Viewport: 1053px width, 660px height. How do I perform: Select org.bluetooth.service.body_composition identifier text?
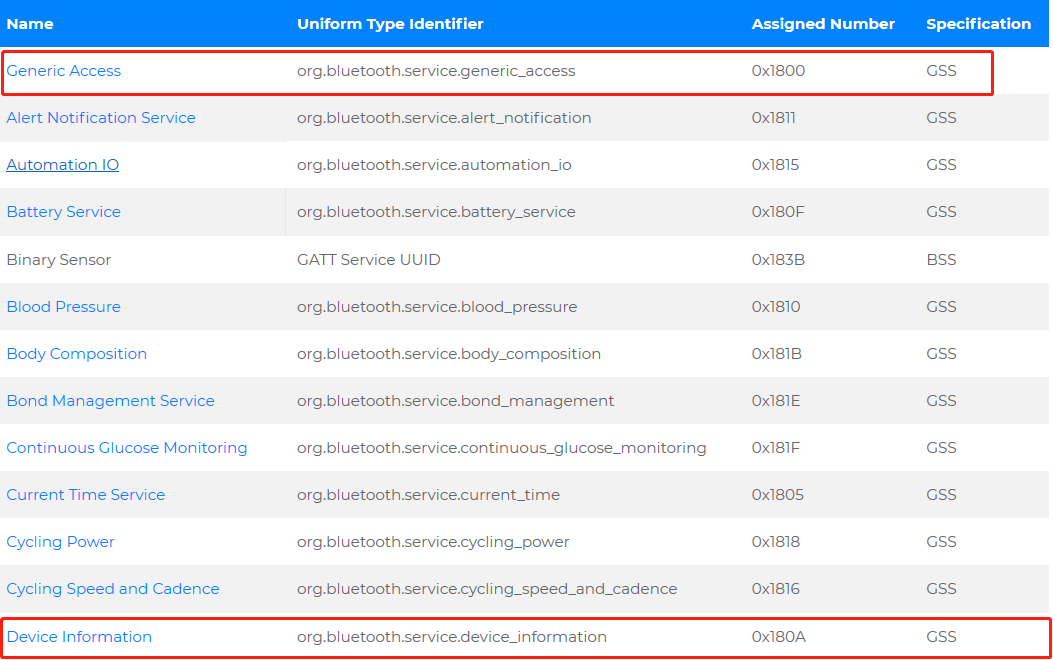click(449, 354)
